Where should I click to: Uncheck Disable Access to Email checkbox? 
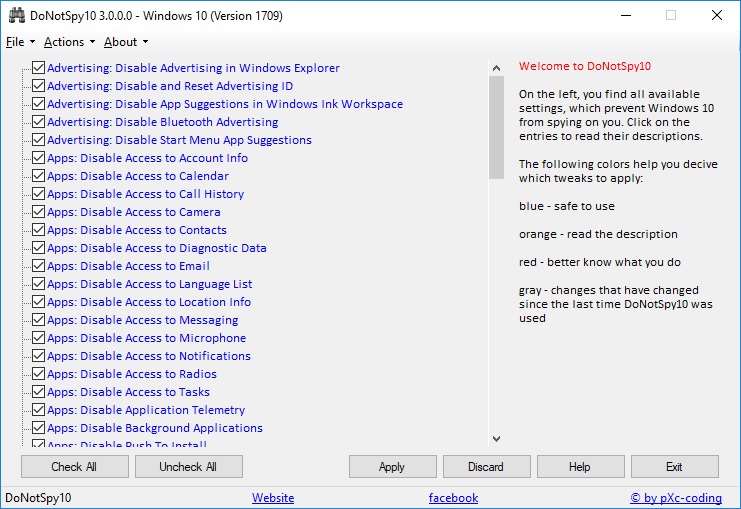point(39,265)
